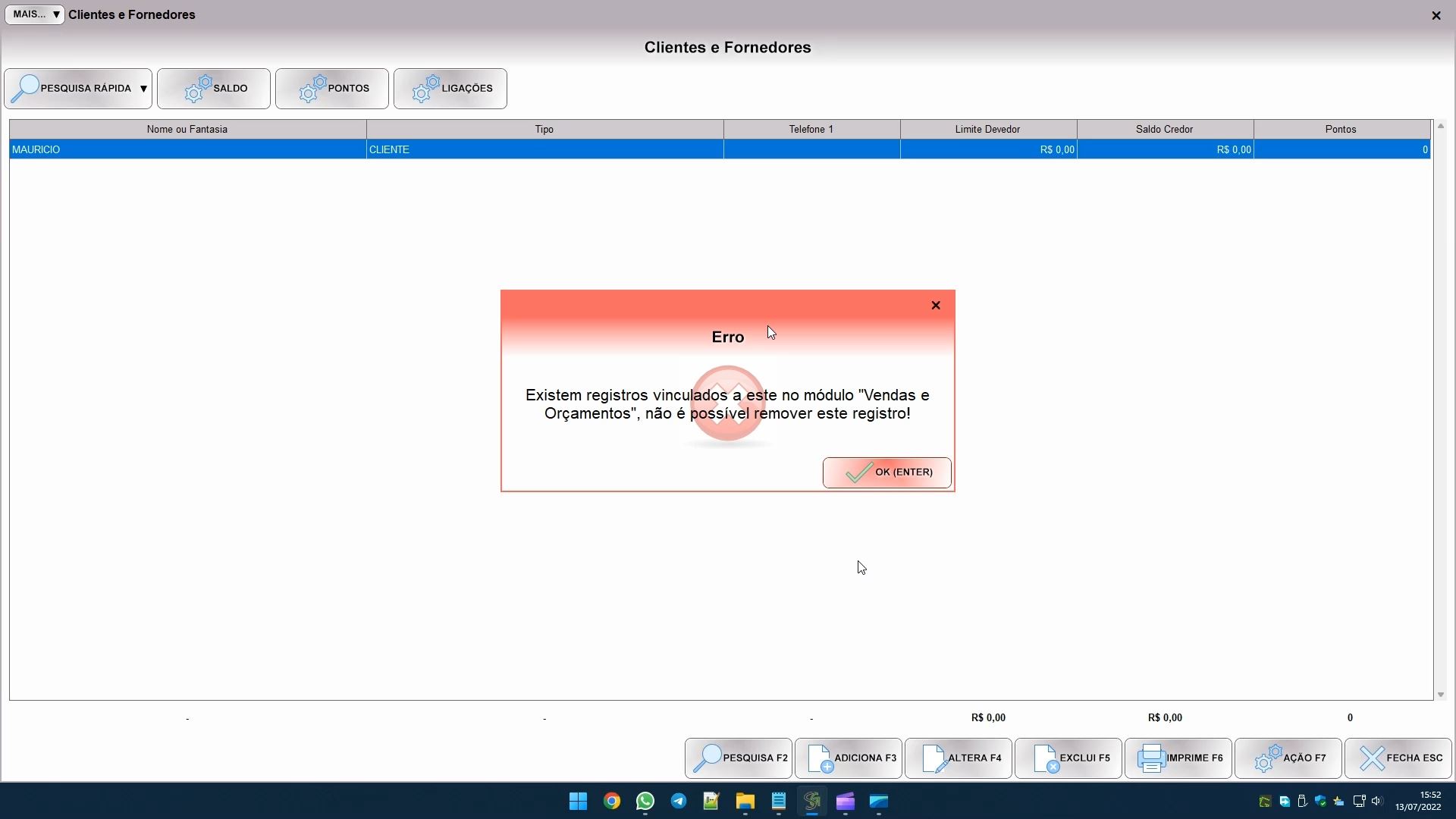
Task: Click the Saldo Credor column header
Action: click(x=1164, y=129)
